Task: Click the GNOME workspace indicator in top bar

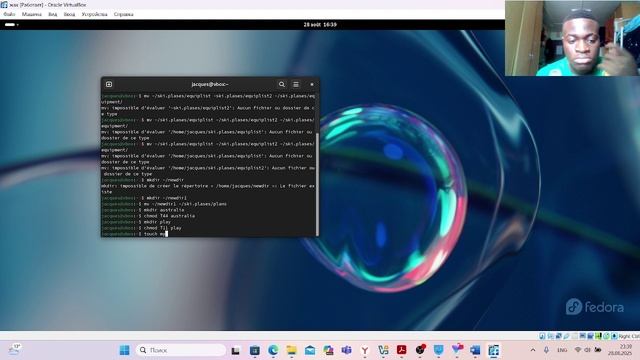Action: 11,24
